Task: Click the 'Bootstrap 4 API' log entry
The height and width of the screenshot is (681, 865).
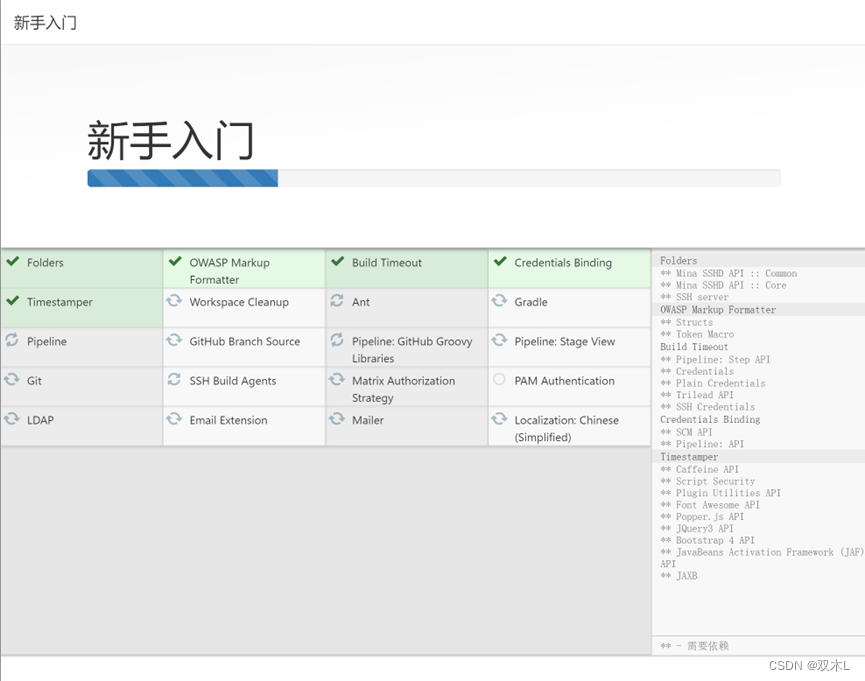Action: point(707,540)
